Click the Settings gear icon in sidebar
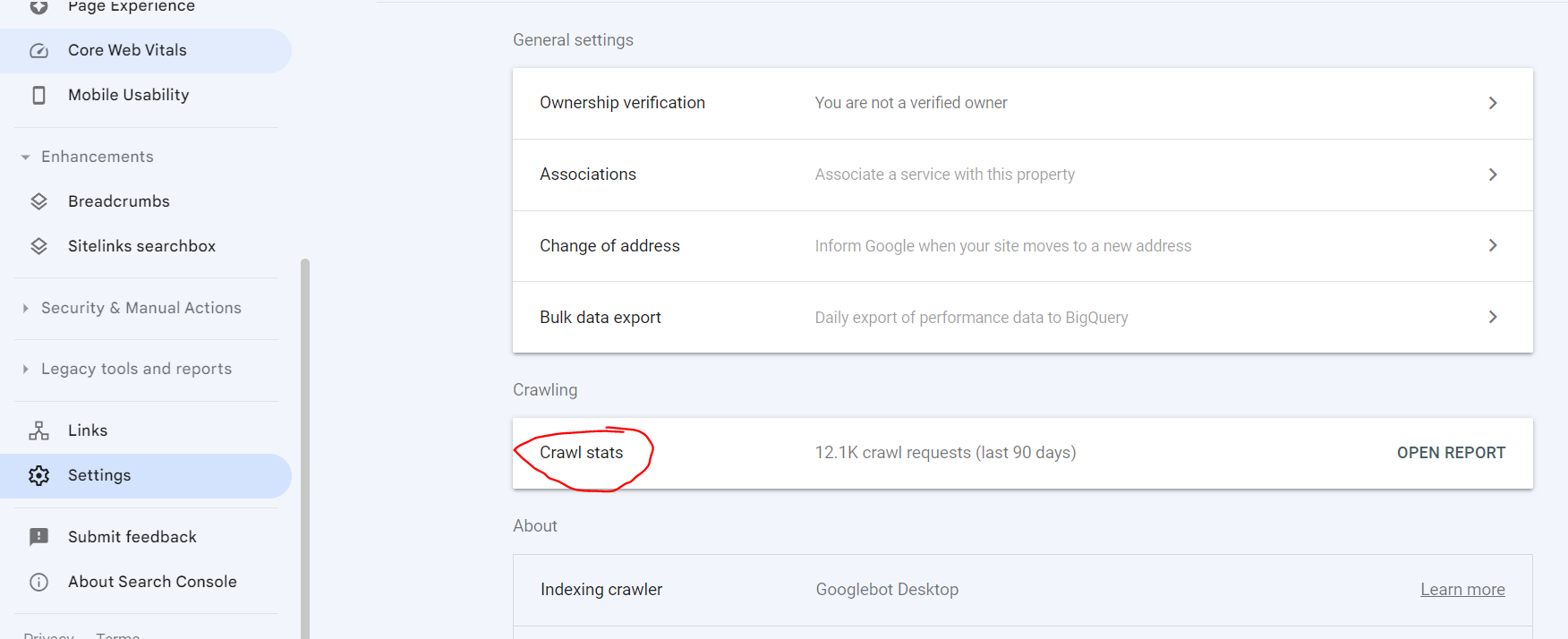The width and height of the screenshot is (1568, 639). (x=38, y=475)
